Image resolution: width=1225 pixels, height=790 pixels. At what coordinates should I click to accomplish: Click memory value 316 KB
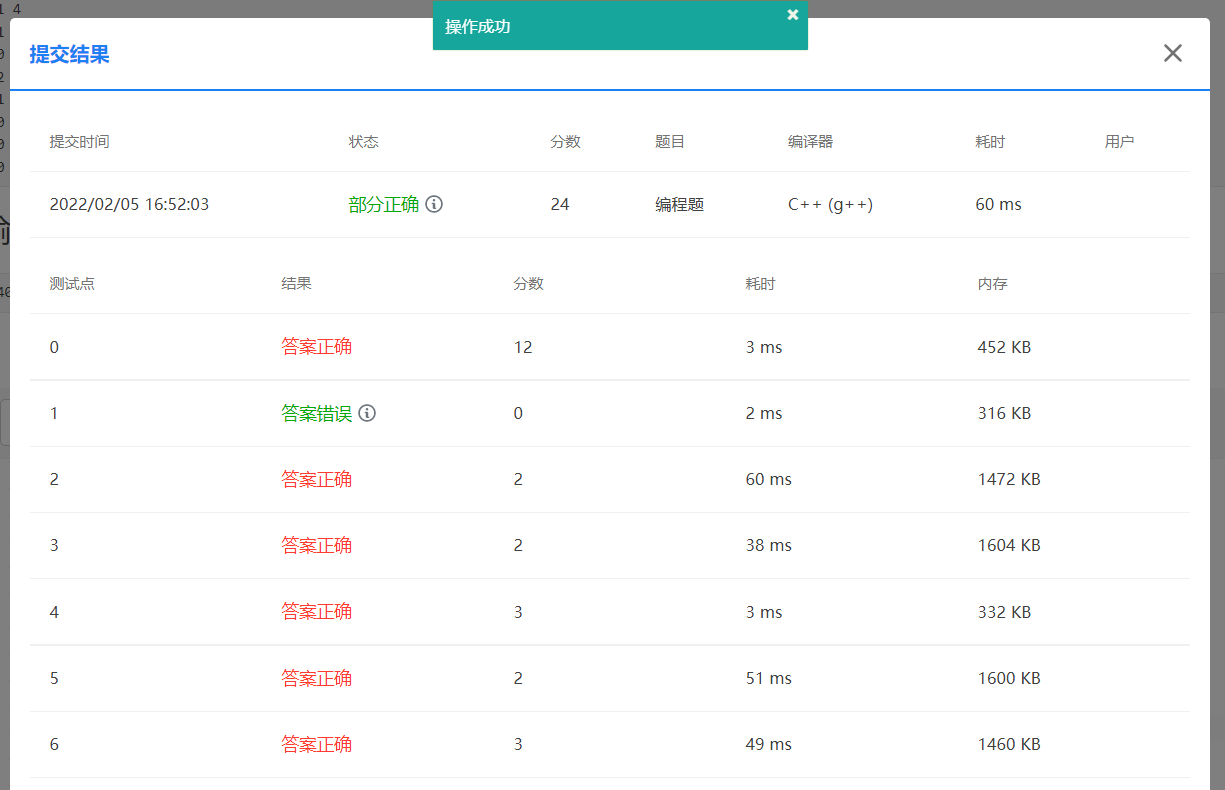1004,413
